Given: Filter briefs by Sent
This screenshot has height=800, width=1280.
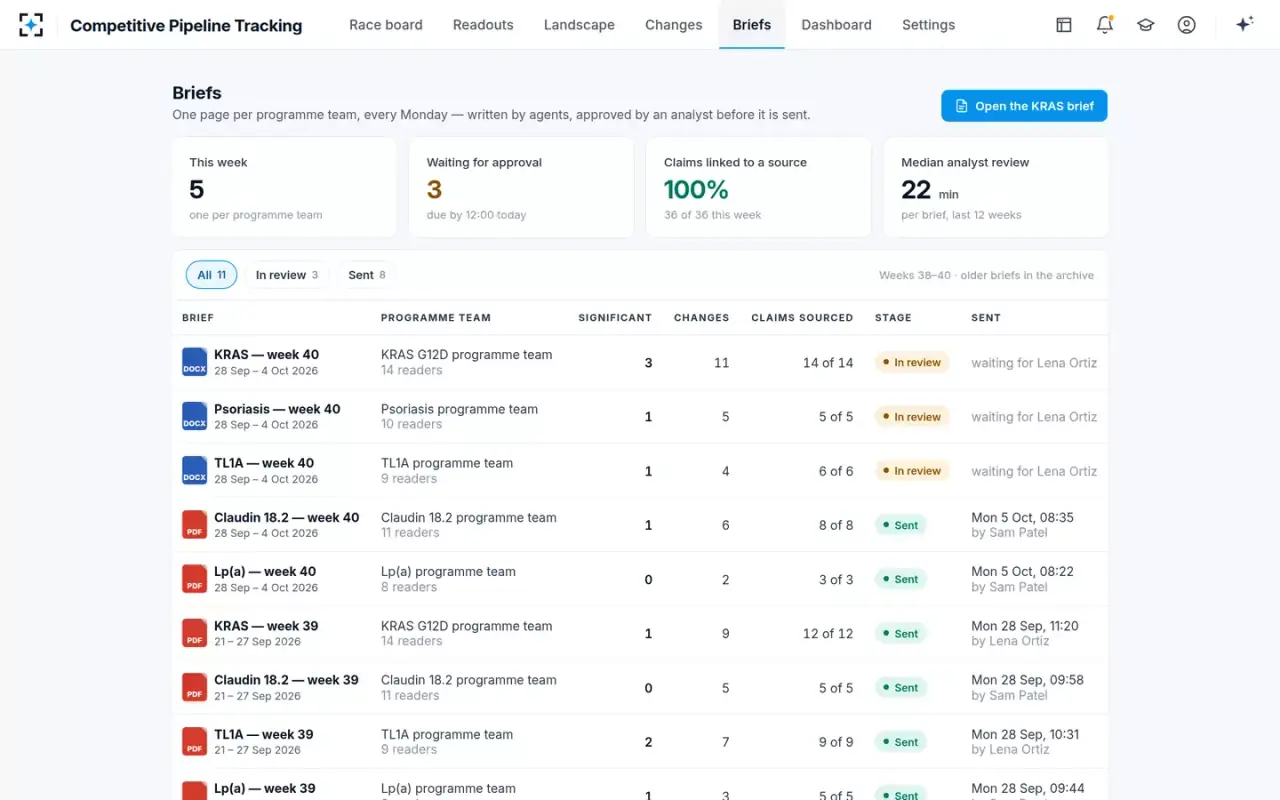Looking at the screenshot, I should [x=367, y=275].
